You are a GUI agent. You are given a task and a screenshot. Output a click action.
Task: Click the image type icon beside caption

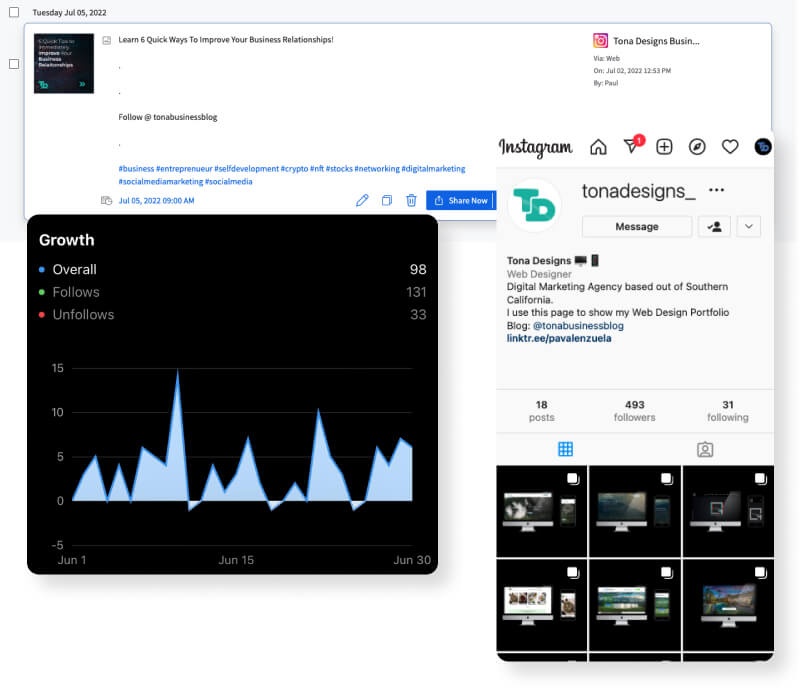pos(107,40)
